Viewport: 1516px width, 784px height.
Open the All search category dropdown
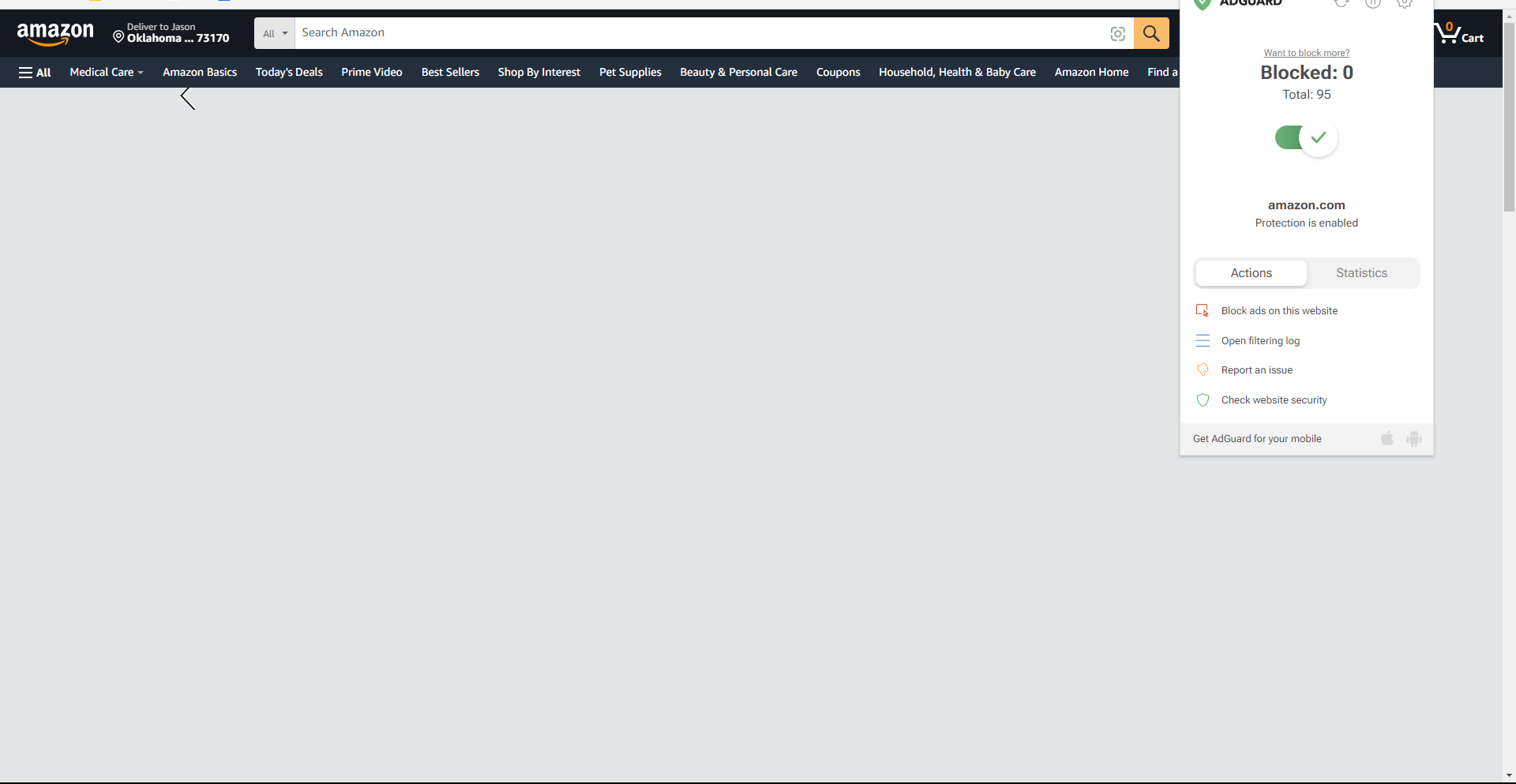pos(274,33)
